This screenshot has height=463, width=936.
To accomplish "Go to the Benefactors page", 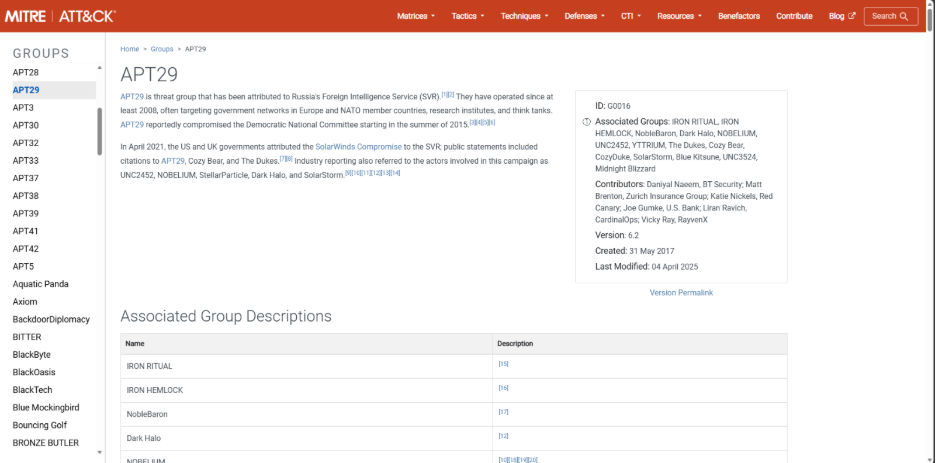I will (x=738, y=16).
